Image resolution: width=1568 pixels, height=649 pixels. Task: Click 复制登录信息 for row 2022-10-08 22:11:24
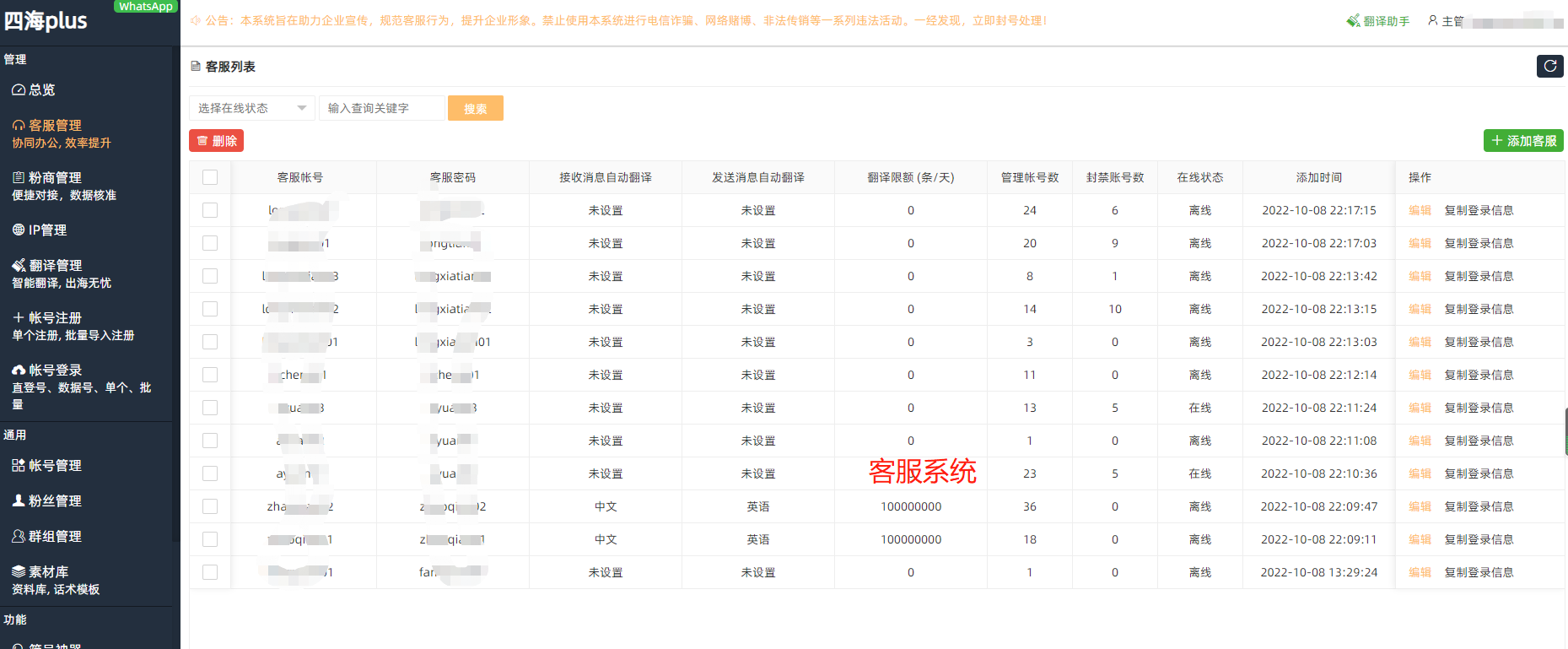point(1479,408)
